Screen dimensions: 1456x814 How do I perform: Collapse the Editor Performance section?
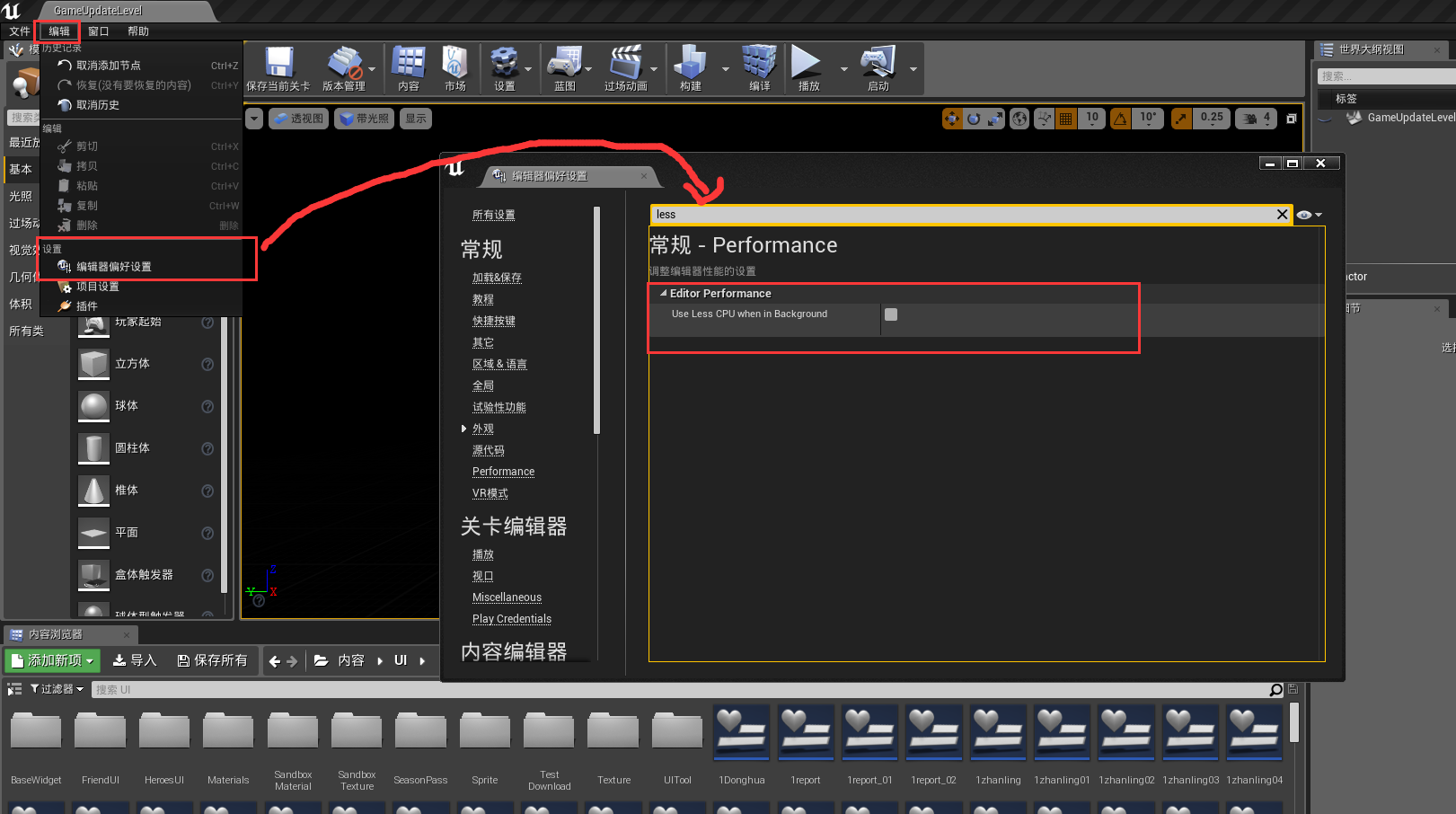tap(663, 293)
